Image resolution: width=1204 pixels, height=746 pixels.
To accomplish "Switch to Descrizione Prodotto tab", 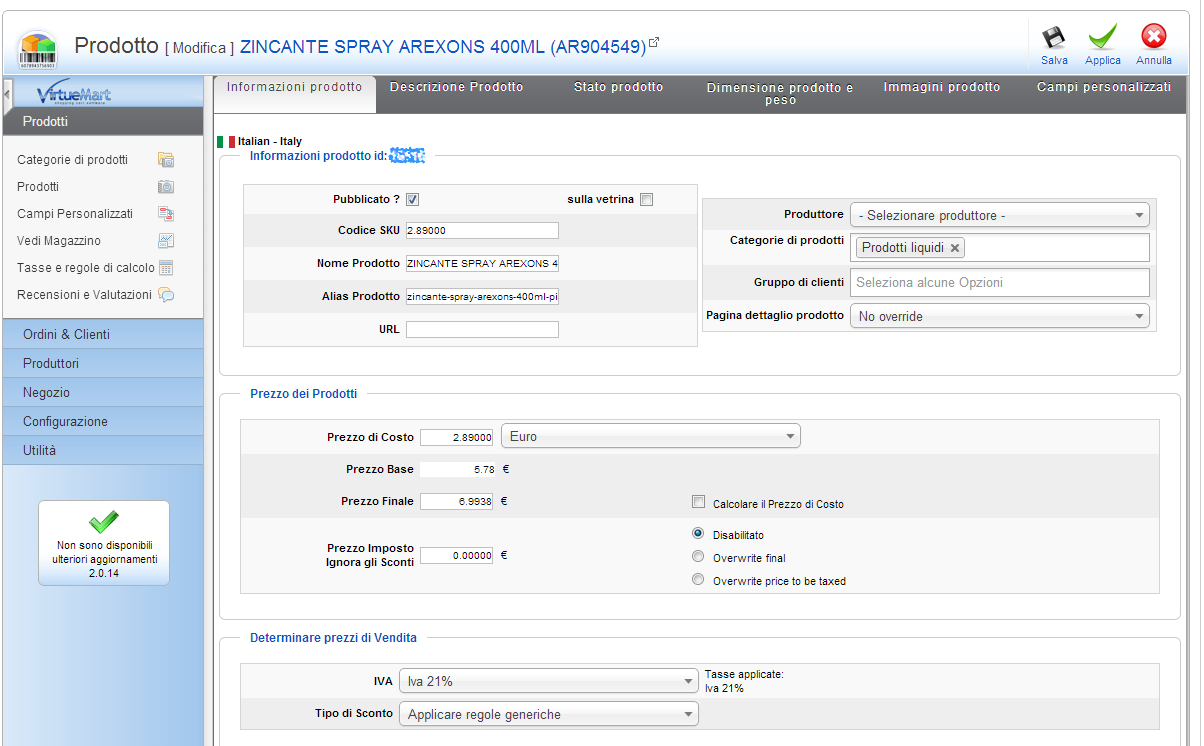I will tap(456, 88).
